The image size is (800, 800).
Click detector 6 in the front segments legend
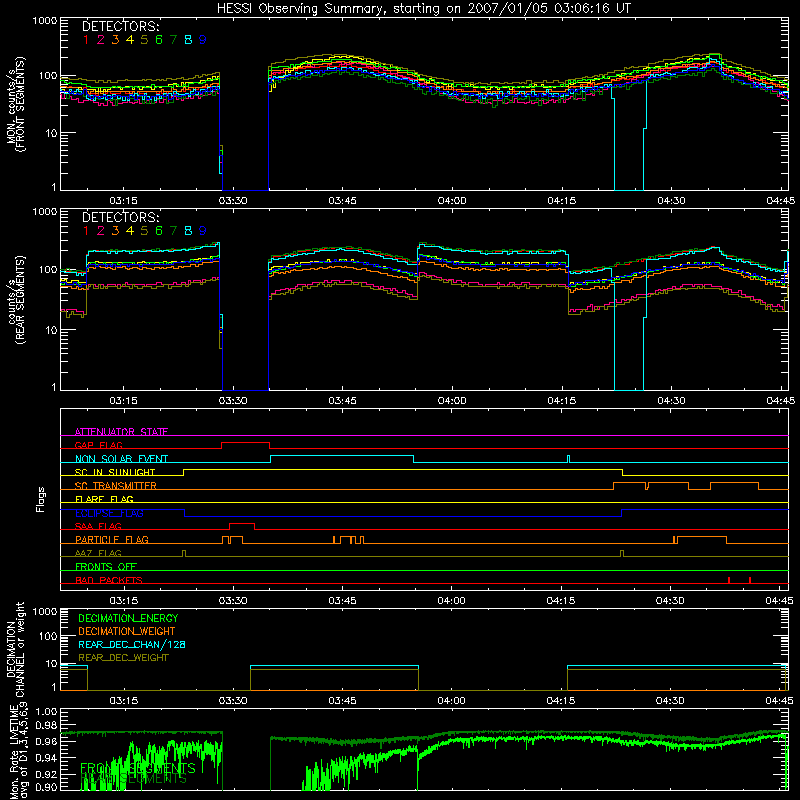[x=159, y=40]
